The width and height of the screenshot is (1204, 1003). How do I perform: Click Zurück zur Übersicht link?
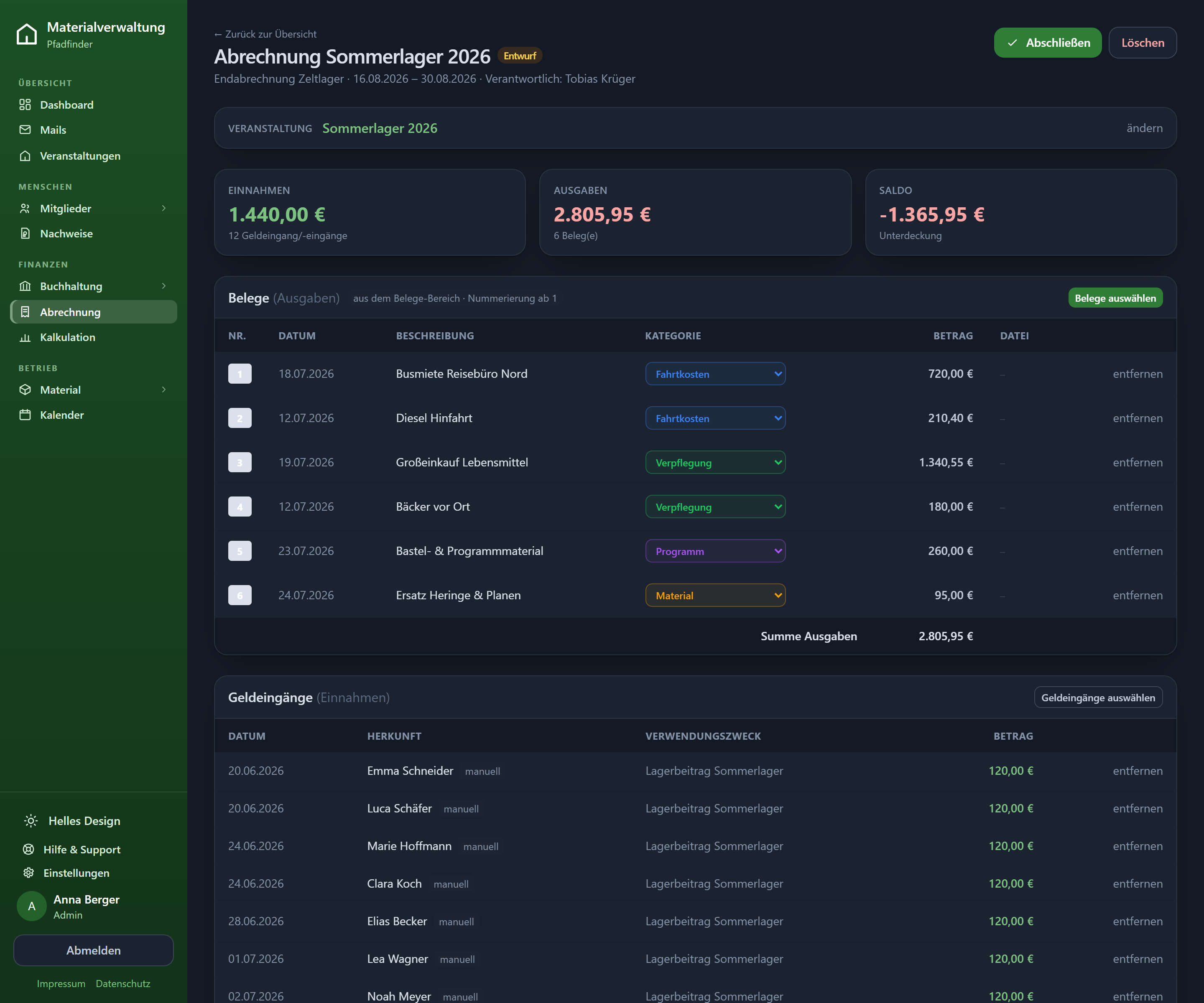coord(265,34)
